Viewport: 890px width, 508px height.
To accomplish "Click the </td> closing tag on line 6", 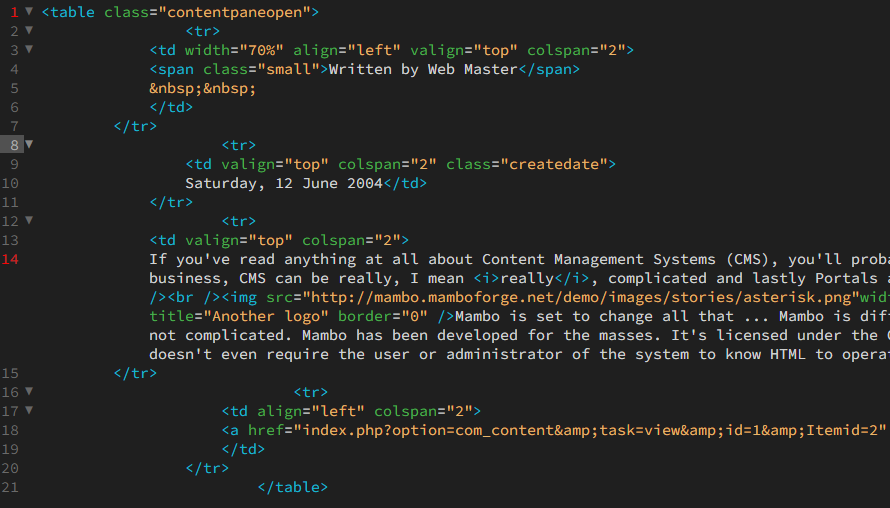I will point(171,107).
